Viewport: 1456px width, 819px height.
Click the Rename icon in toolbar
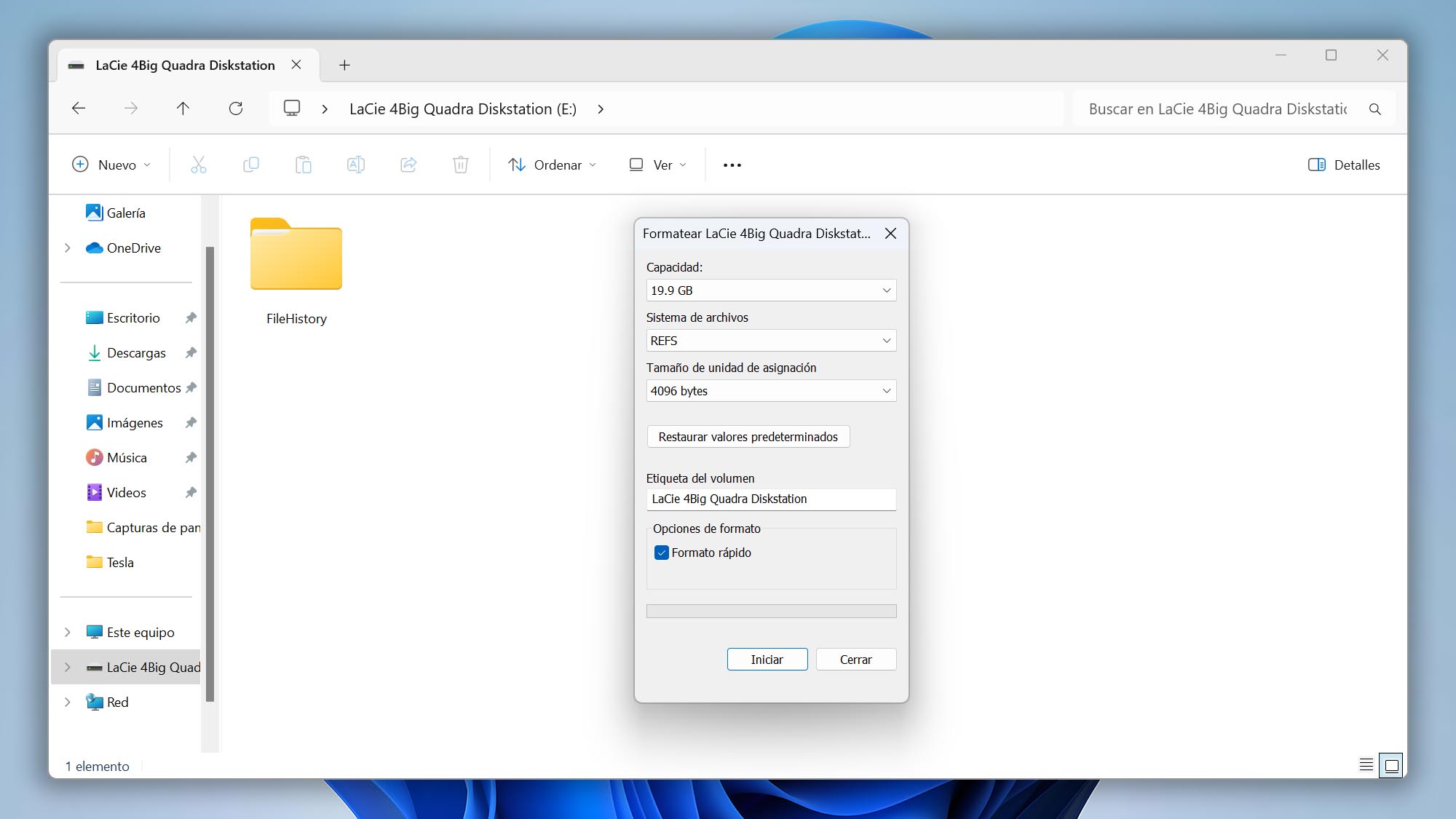[x=356, y=165]
